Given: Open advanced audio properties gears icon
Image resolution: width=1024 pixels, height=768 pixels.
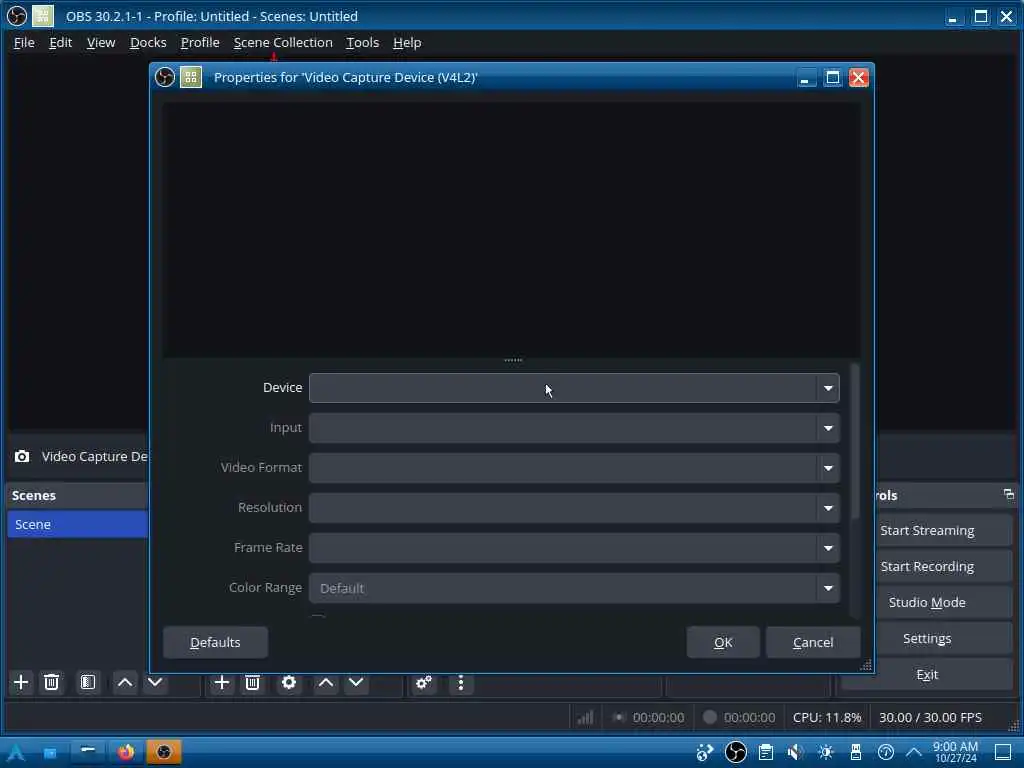Looking at the screenshot, I should (x=424, y=683).
